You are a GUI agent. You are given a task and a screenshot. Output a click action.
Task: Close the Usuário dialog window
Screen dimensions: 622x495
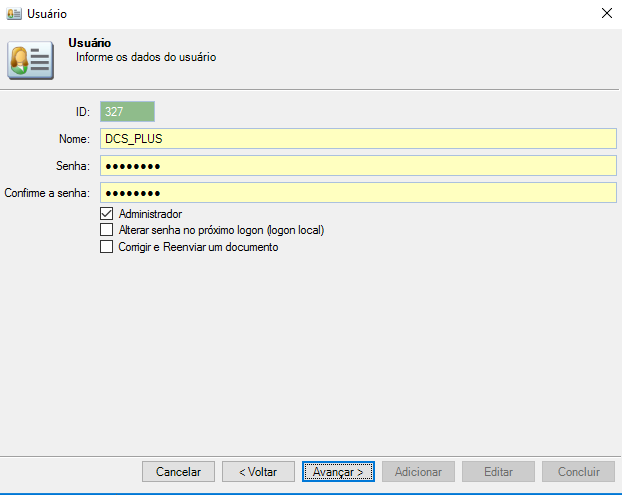pos(605,14)
